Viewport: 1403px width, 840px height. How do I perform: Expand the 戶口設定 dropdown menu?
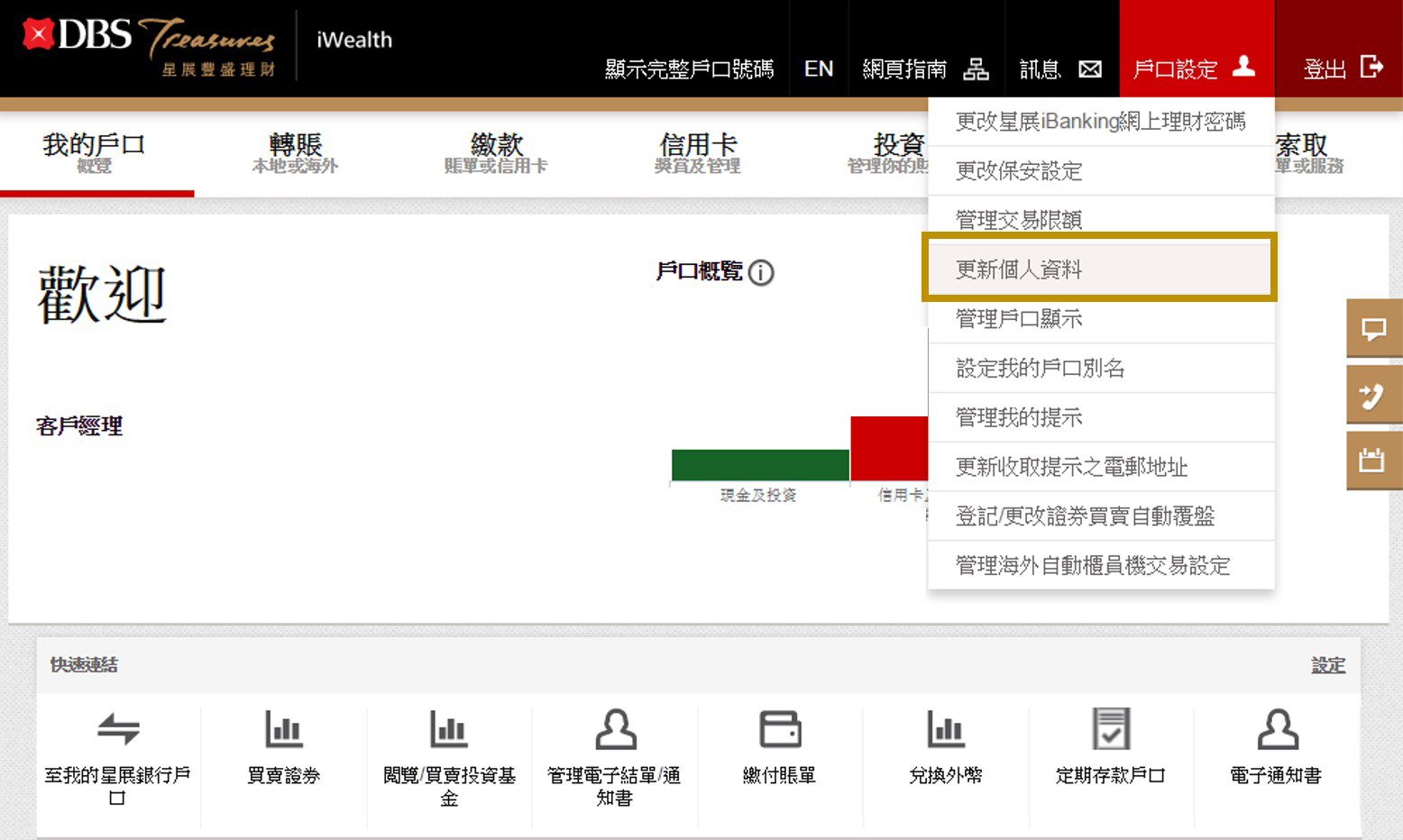tap(1196, 68)
